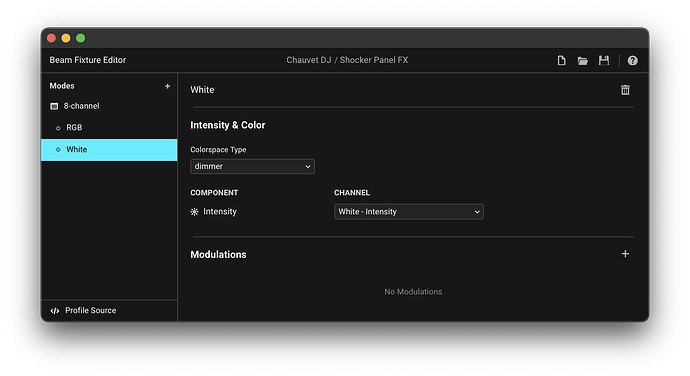Save the fixture profile
This screenshot has height=376, width=690.
[604, 60]
